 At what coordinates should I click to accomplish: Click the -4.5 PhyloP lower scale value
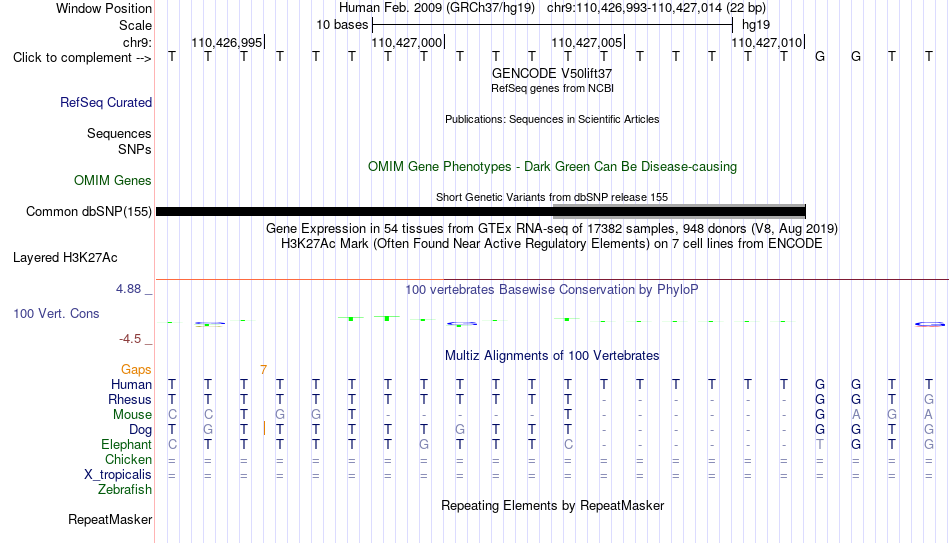(130, 339)
